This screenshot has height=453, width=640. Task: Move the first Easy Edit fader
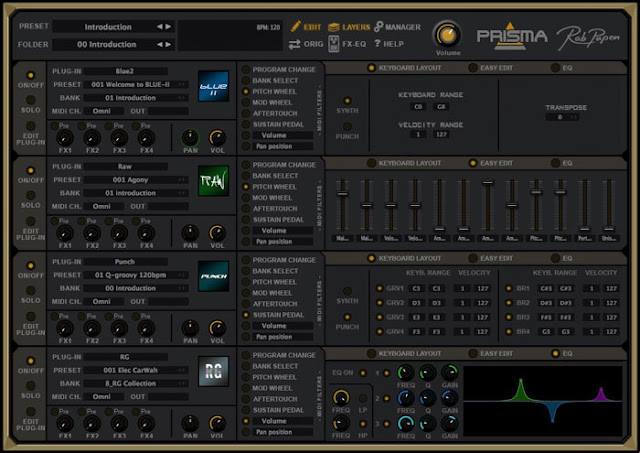(342, 194)
